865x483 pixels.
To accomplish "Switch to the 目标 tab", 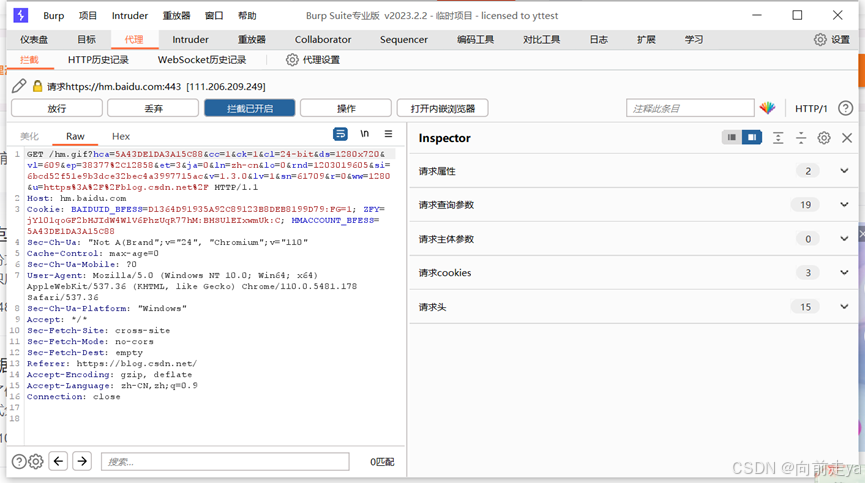I will 87,40.
